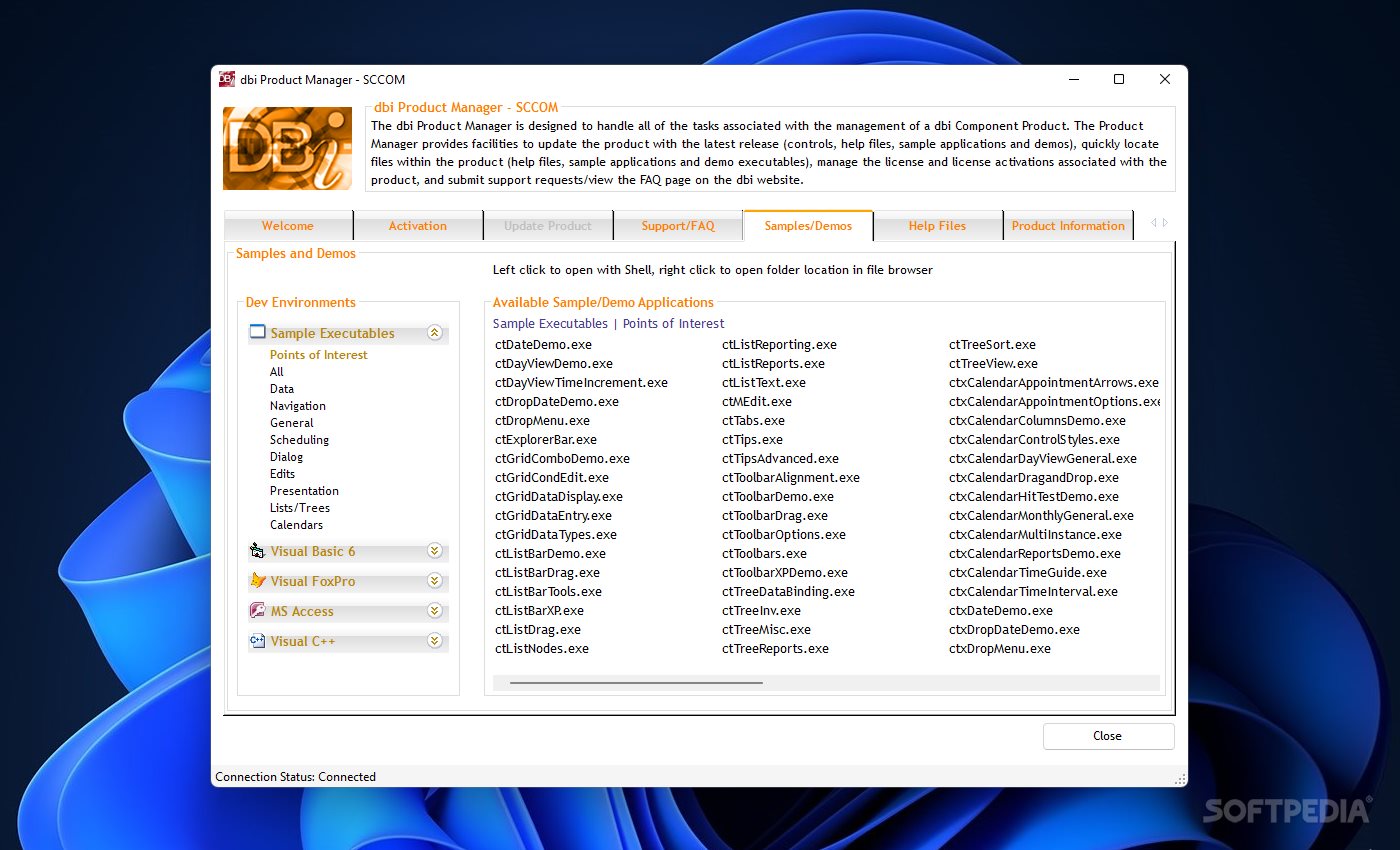
Task: Expand the Visual FoxPro section
Action: tap(434, 581)
